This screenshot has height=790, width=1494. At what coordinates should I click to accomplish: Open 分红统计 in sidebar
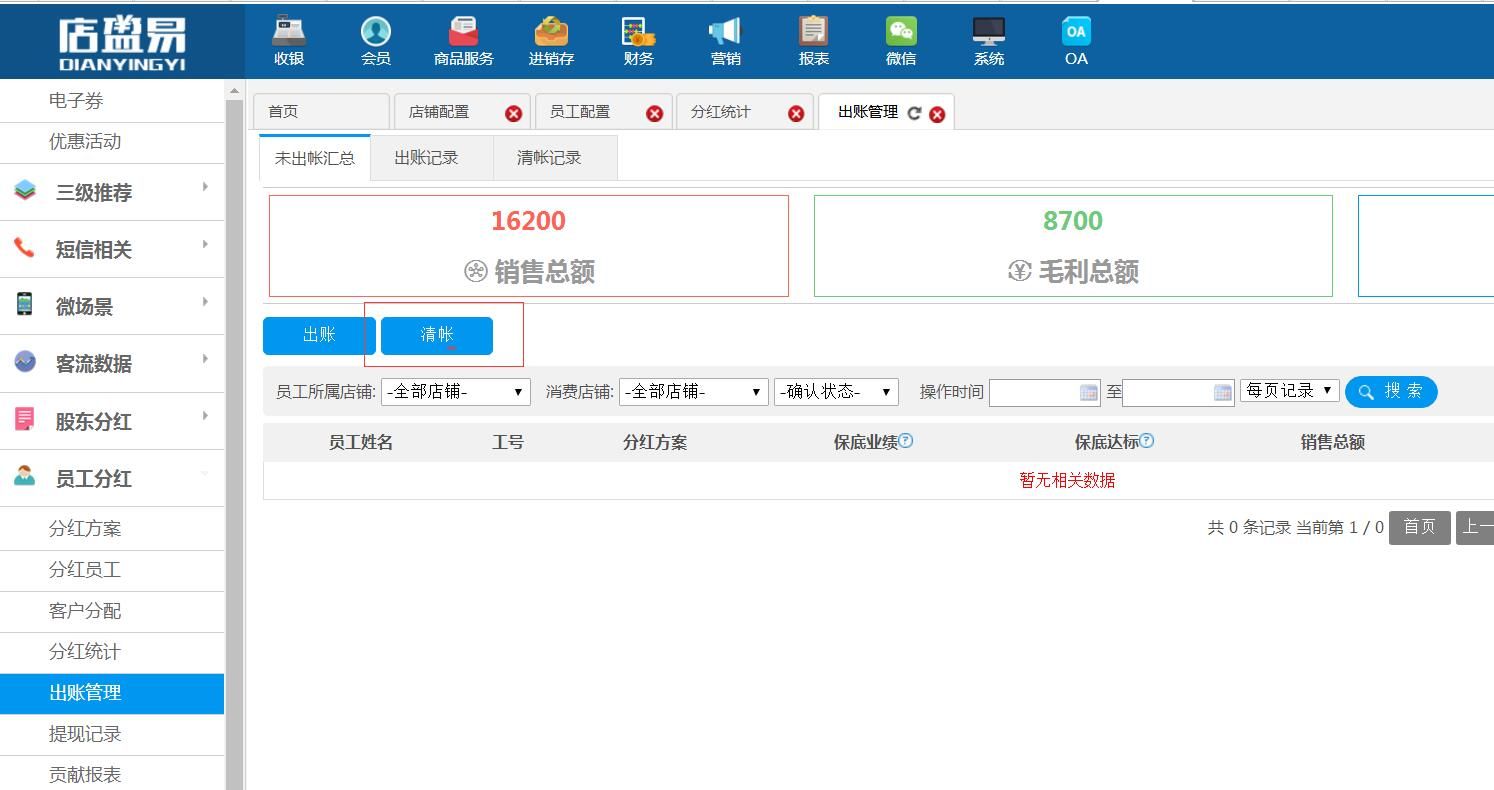click(x=112, y=652)
